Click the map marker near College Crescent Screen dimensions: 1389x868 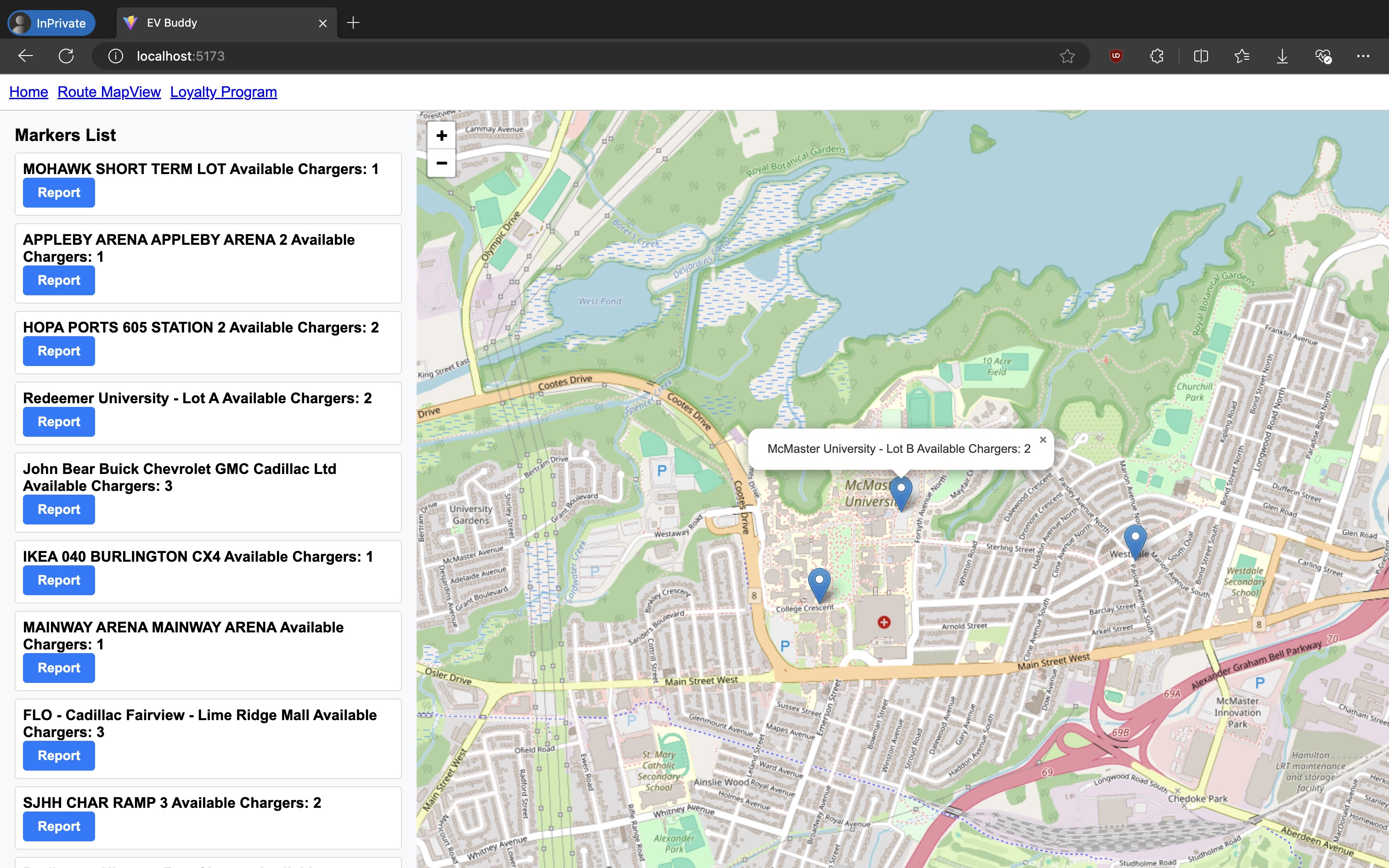click(x=819, y=583)
